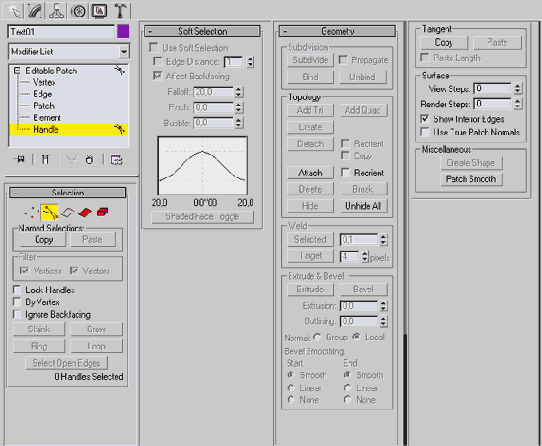The image size is (542, 446).
Task: Open Configure Modifier Sets icon
Action: tap(116, 160)
